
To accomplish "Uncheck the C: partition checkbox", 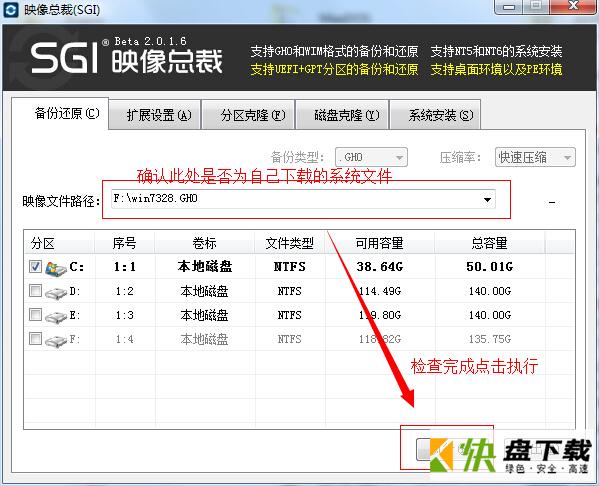I will (35, 266).
